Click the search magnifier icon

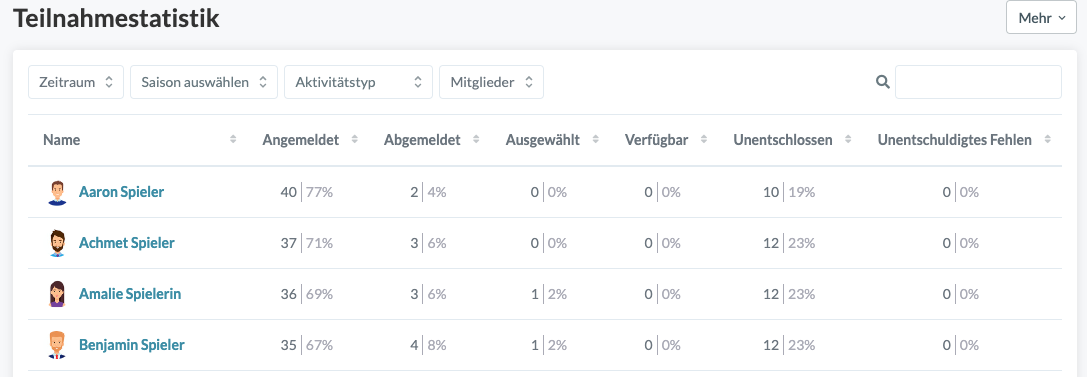coord(882,82)
